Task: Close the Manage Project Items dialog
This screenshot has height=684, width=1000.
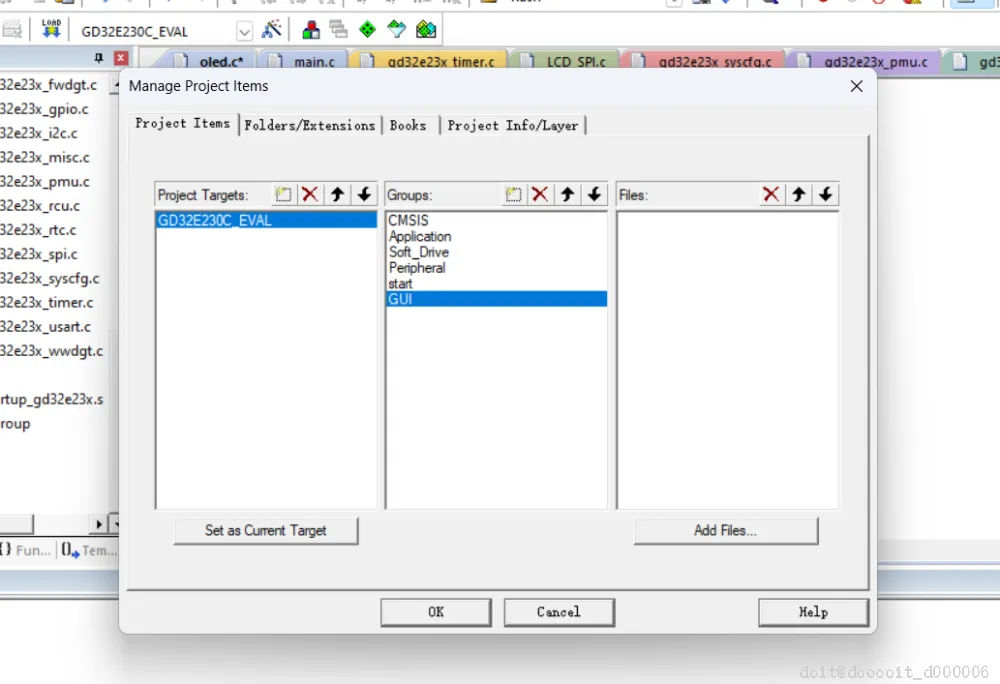Action: tap(857, 86)
